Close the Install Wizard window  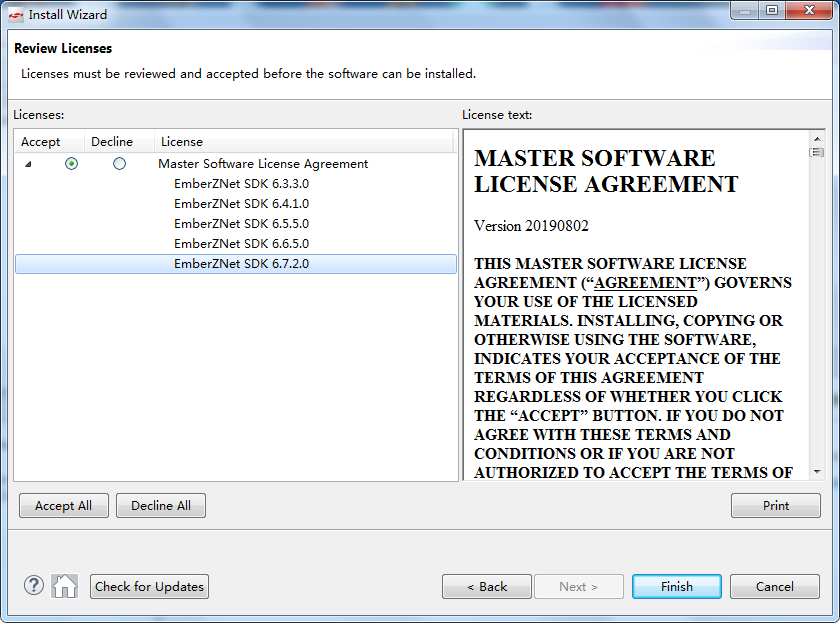[809, 11]
